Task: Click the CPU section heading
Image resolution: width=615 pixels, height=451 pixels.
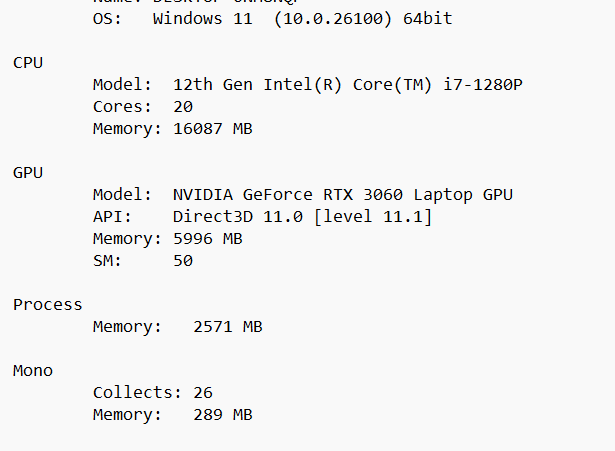Action: pyautogui.click(x=28, y=63)
